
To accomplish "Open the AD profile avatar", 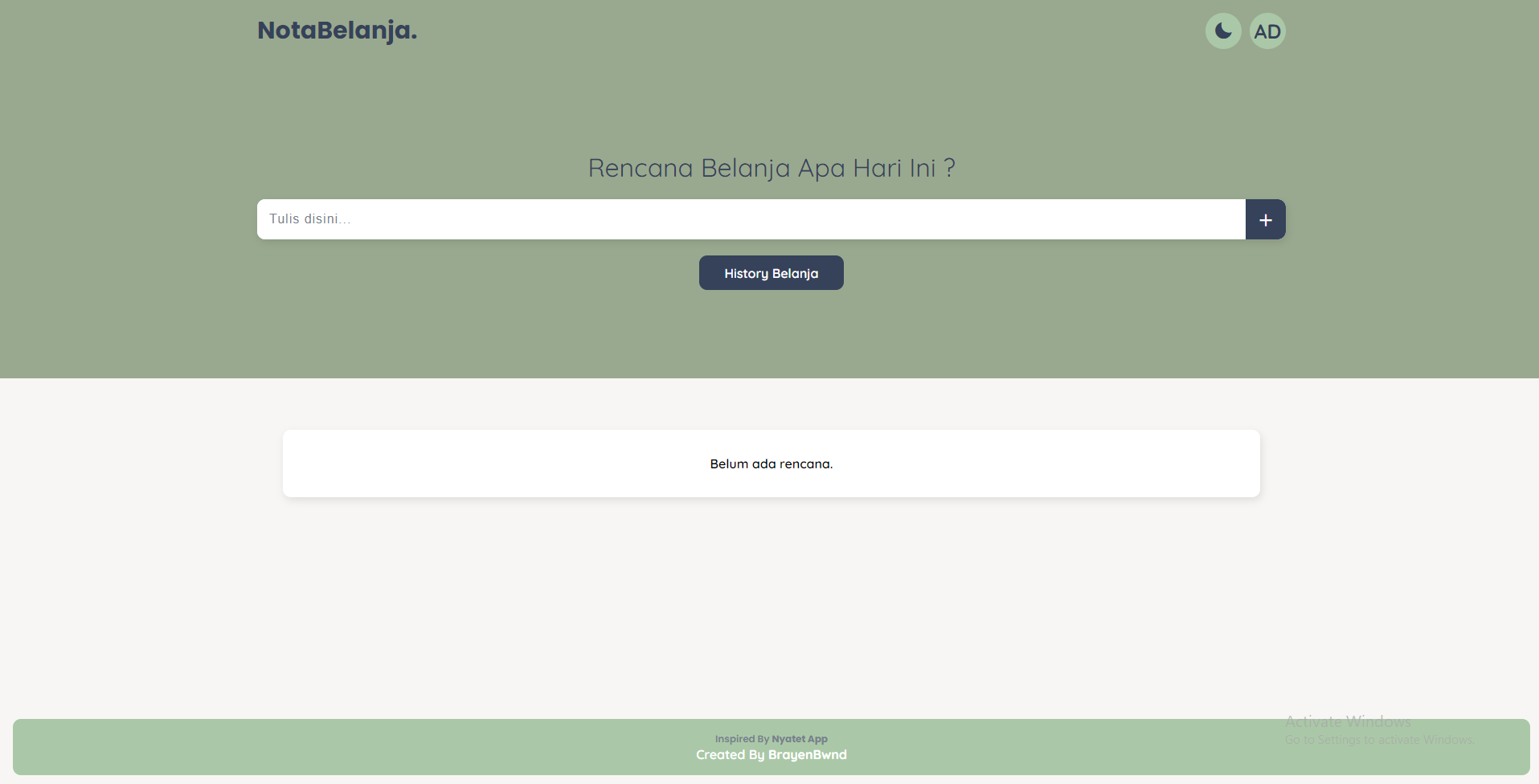I will 1267,31.
